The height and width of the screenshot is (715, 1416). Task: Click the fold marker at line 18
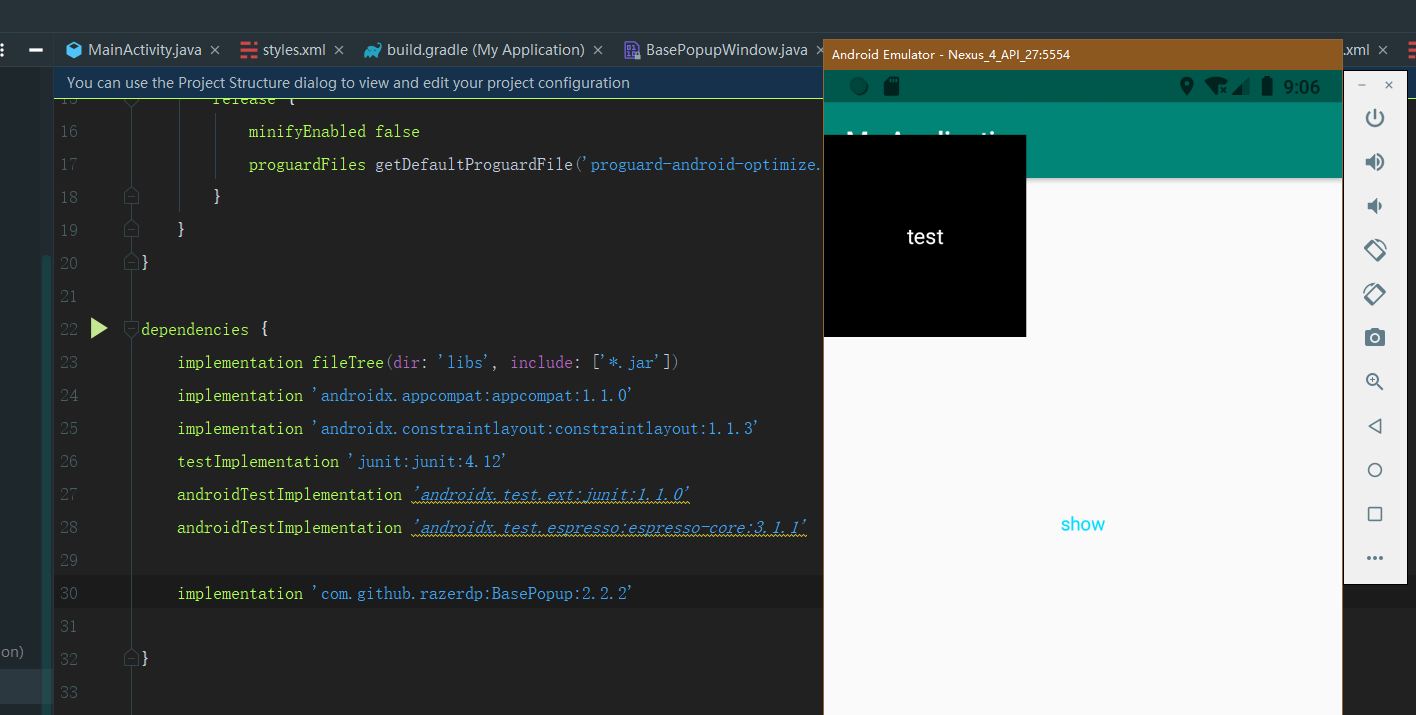click(130, 196)
